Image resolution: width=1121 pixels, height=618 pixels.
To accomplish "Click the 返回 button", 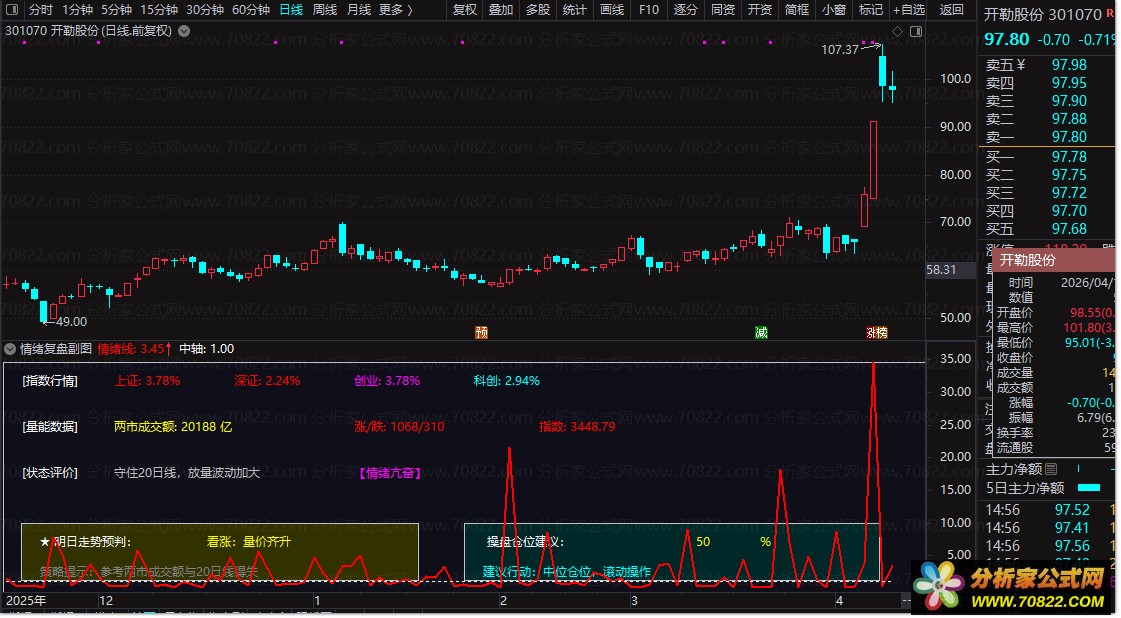I will [952, 10].
